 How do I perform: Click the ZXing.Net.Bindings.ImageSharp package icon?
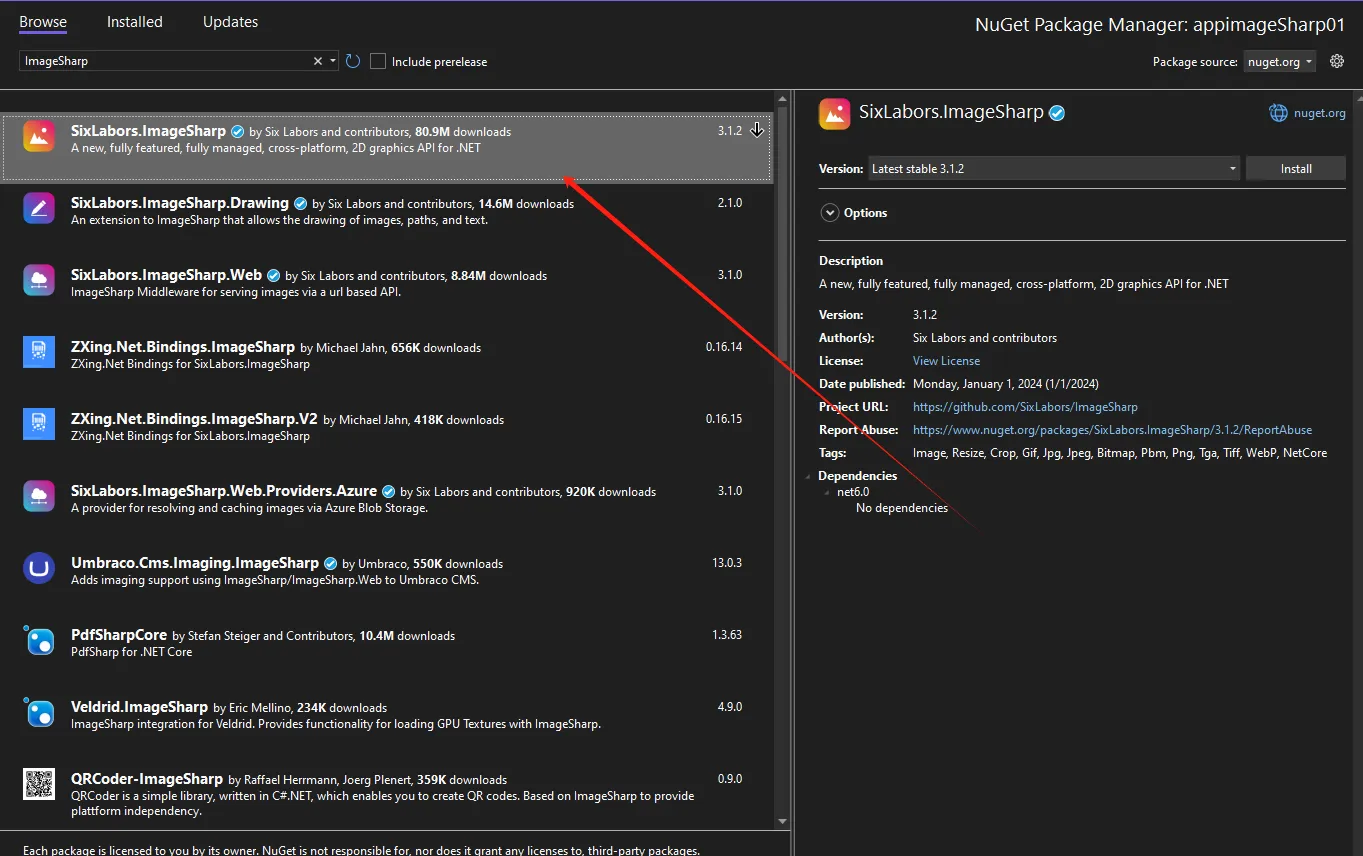click(39, 352)
